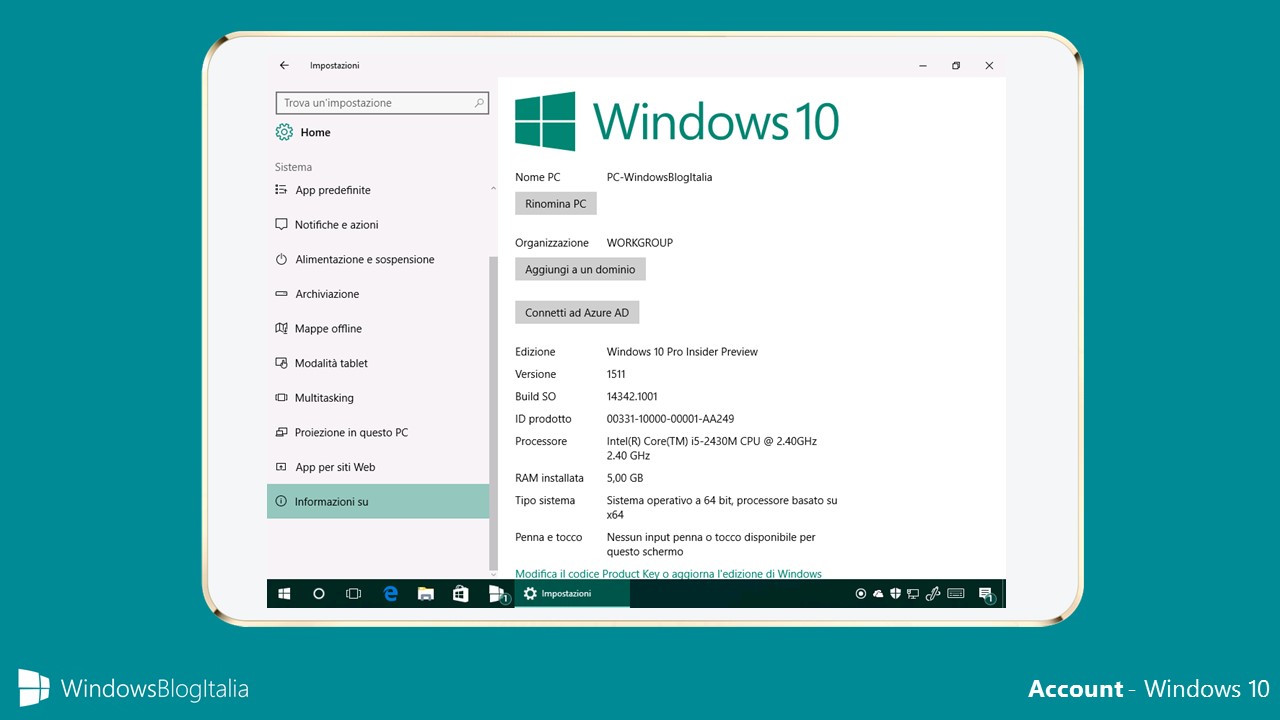Open 'Modifica il codice Product Key' link
This screenshot has height=720, width=1280.
point(668,574)
